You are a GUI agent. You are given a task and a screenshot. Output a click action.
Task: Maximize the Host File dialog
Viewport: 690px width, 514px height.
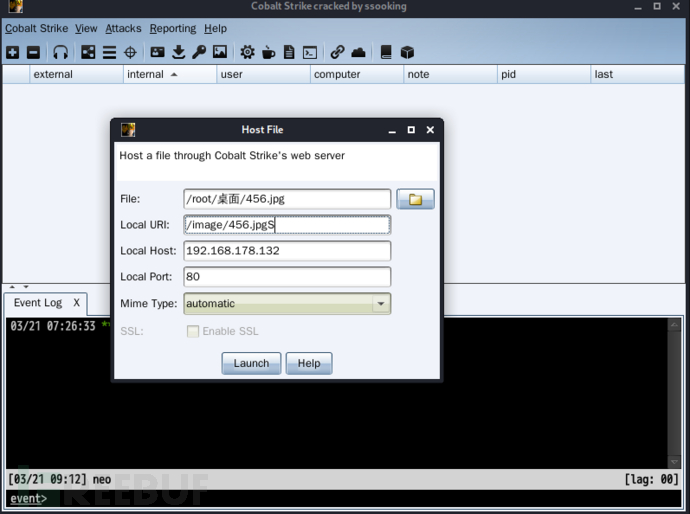click(411, 130)
